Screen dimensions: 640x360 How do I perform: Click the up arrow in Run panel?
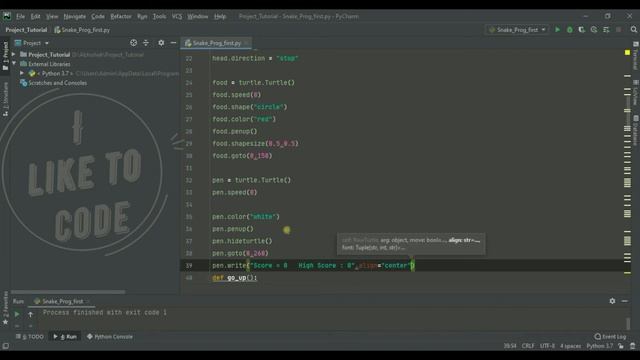30,314
